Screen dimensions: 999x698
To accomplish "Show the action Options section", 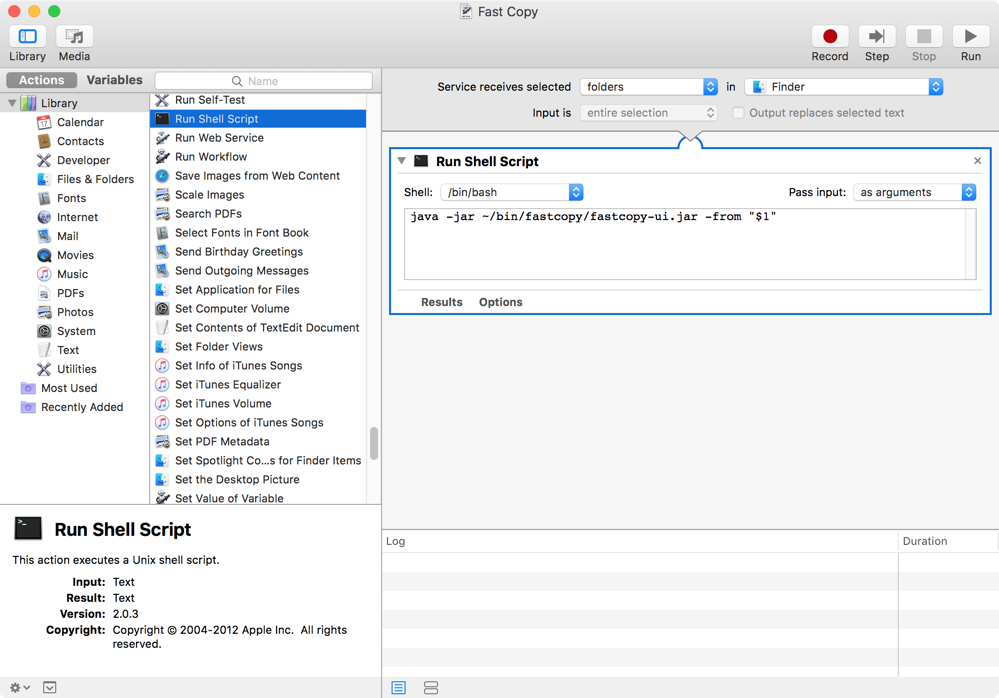I will (x=501, y=303).
